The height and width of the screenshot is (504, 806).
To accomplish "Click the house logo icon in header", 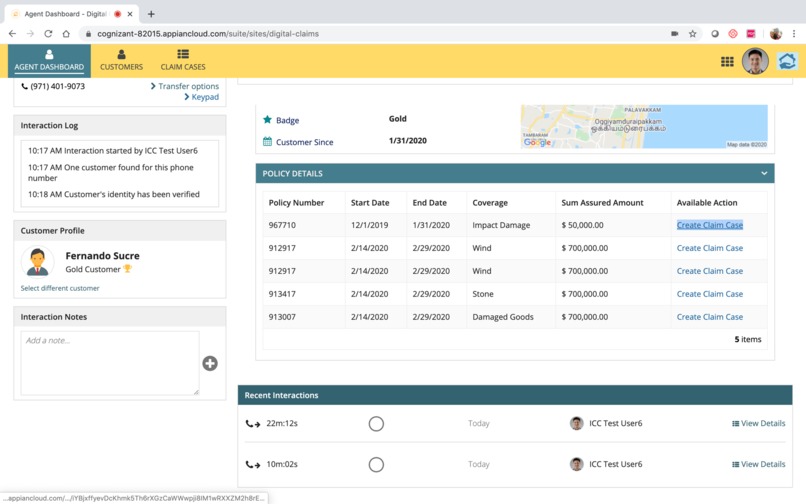I will (787, 61).
